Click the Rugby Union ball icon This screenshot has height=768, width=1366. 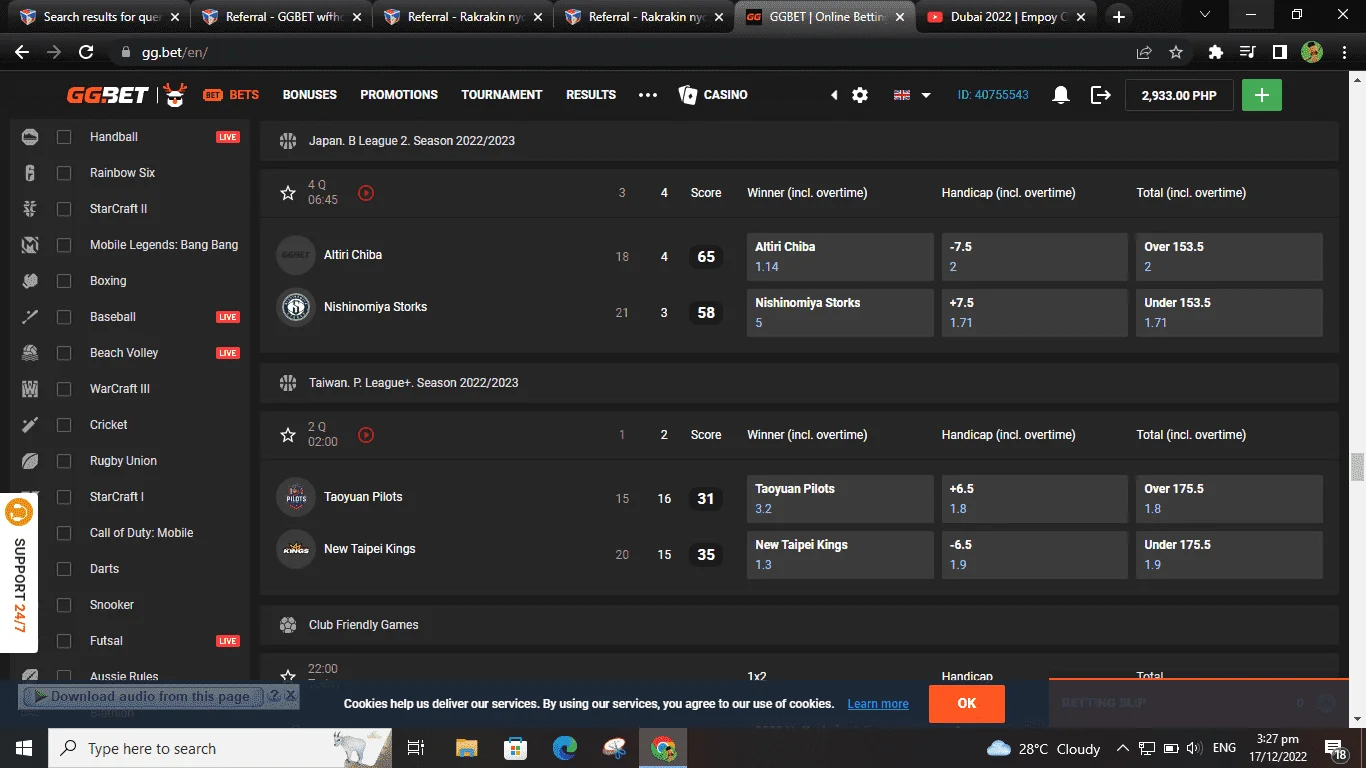[x=30, y=461]
